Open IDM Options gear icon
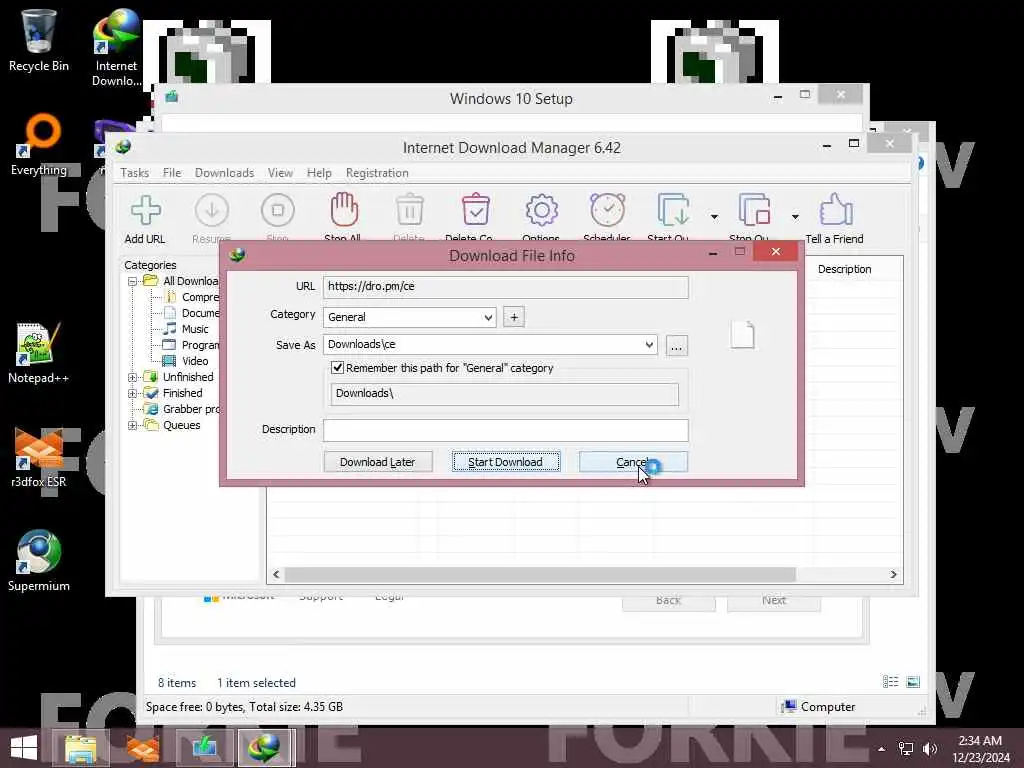The width and height of the screenshot is (1024, 768). click(541, 210)
